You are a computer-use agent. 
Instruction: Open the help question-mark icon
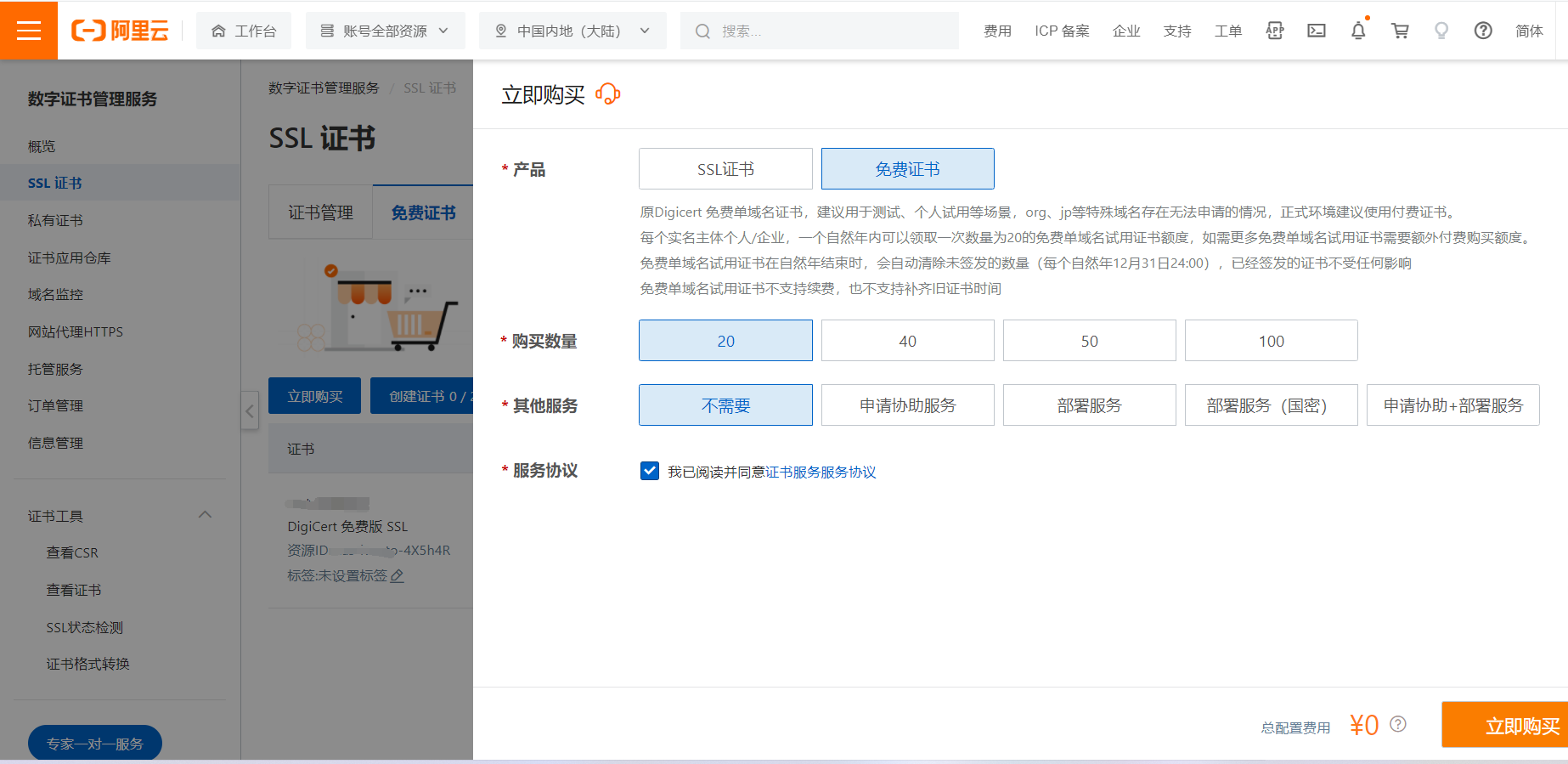[1483, 31]
